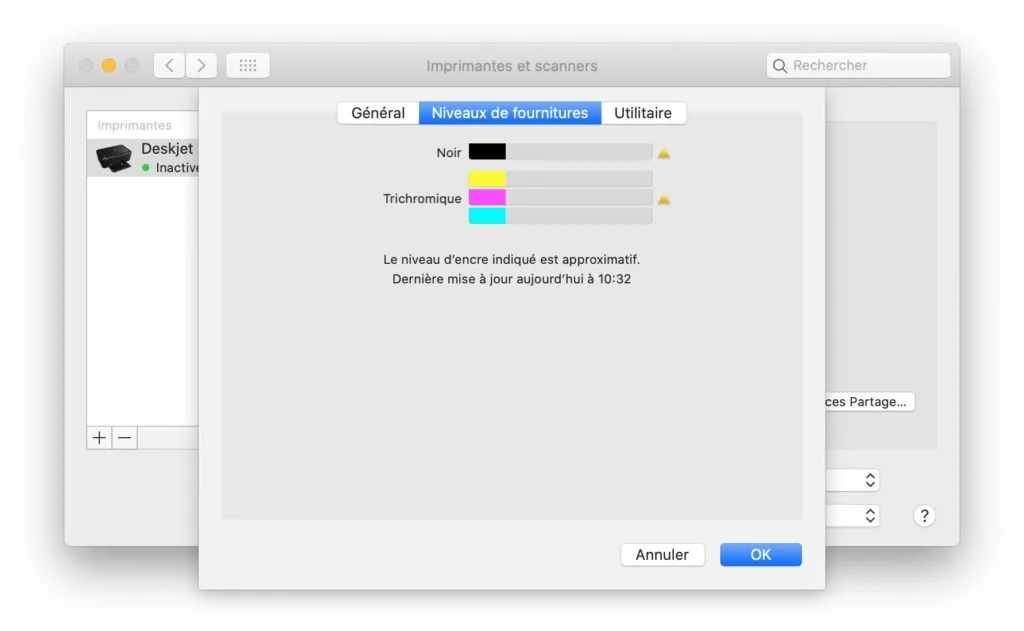Click the Noir label

click(449, 153)
